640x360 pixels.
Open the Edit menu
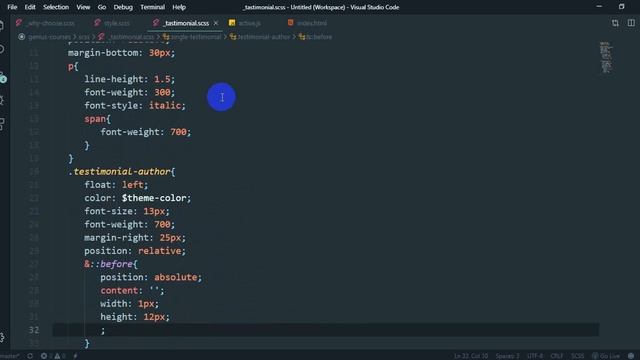point(30,7)
